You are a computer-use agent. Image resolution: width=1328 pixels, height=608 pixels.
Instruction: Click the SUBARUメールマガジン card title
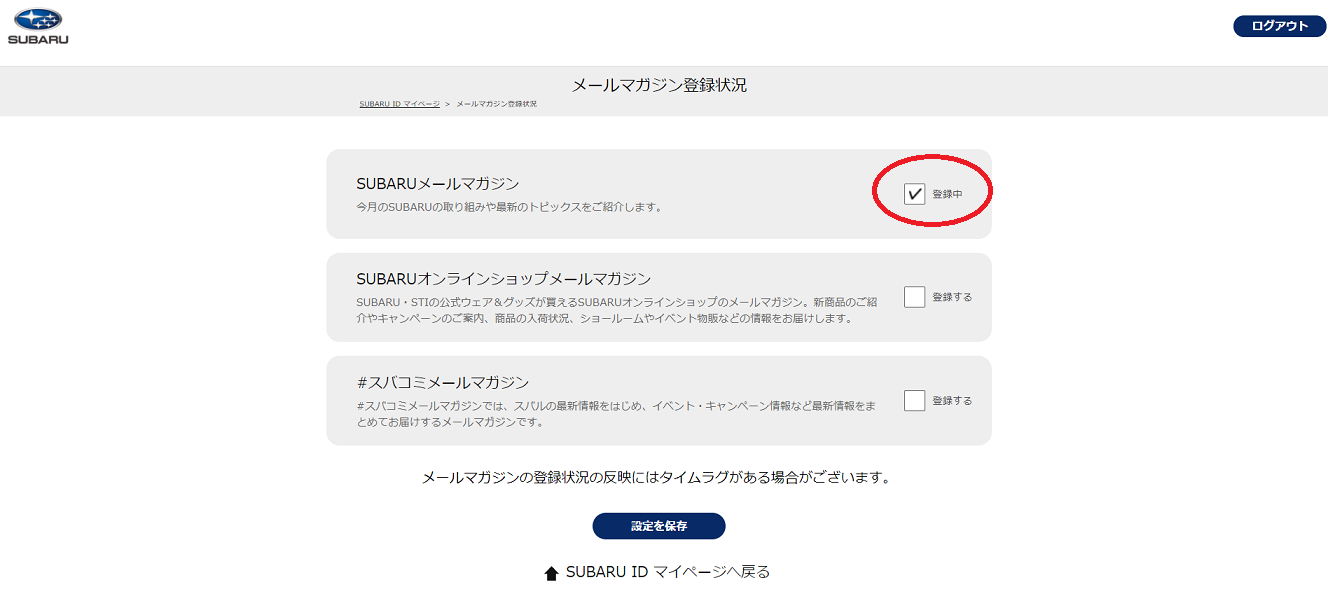click(x=438, y=183)
